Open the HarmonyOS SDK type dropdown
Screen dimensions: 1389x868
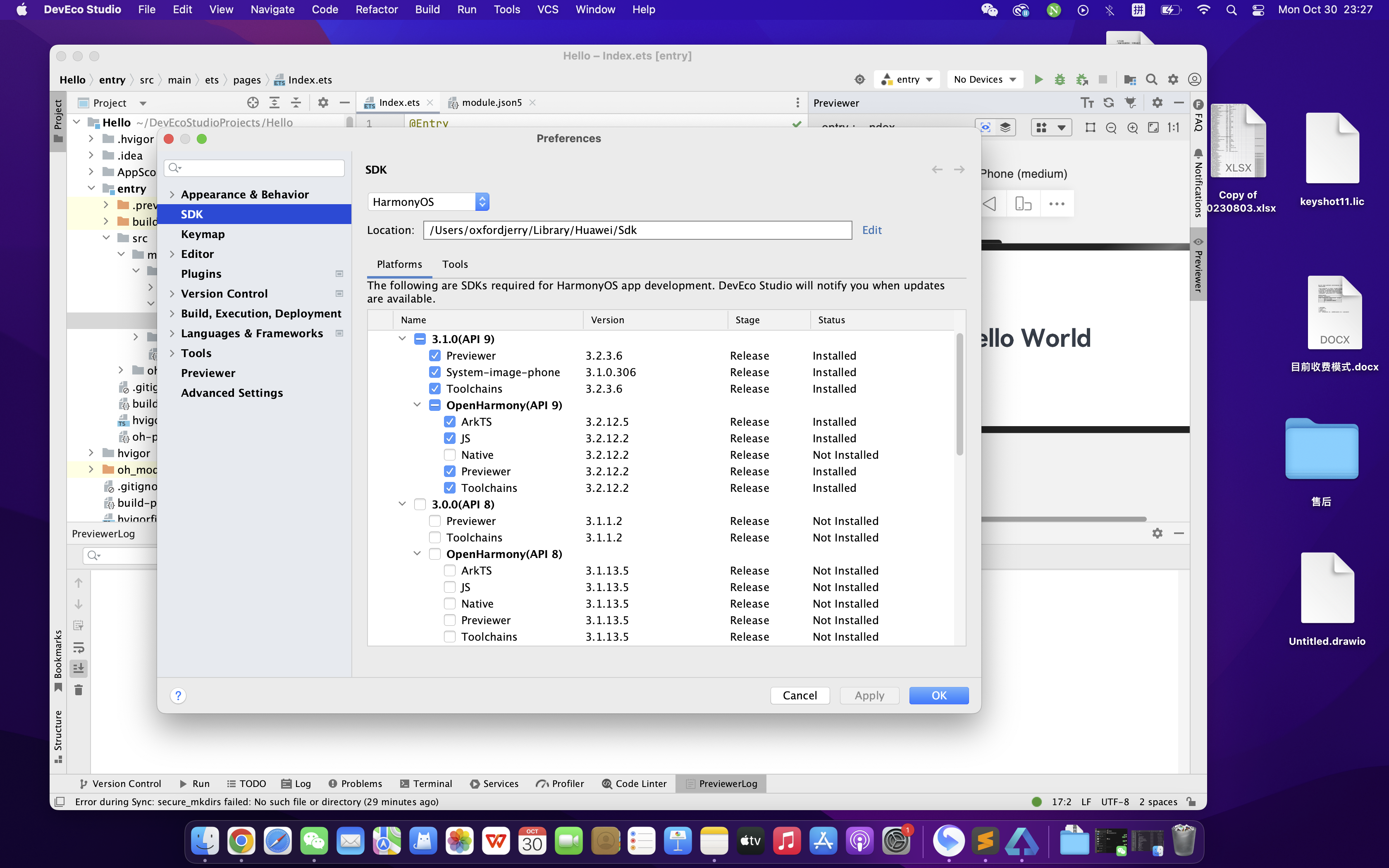click(x=428, y=202)
